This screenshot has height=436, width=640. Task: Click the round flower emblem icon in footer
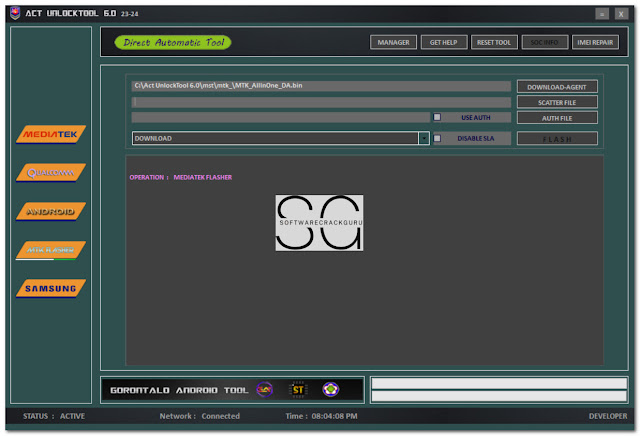(331, 389)
